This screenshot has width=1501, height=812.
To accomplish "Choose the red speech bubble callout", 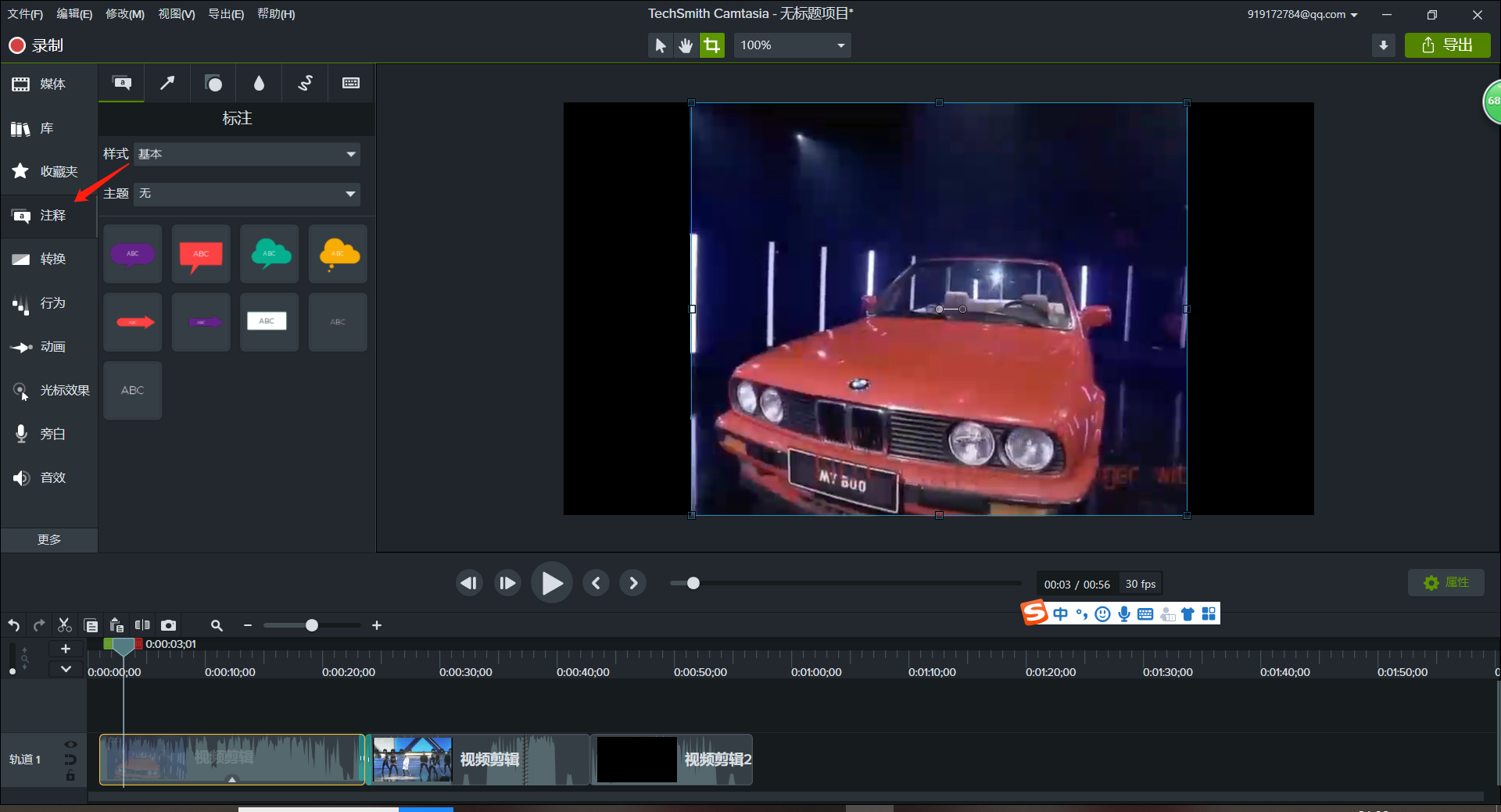I will (201, 254).
